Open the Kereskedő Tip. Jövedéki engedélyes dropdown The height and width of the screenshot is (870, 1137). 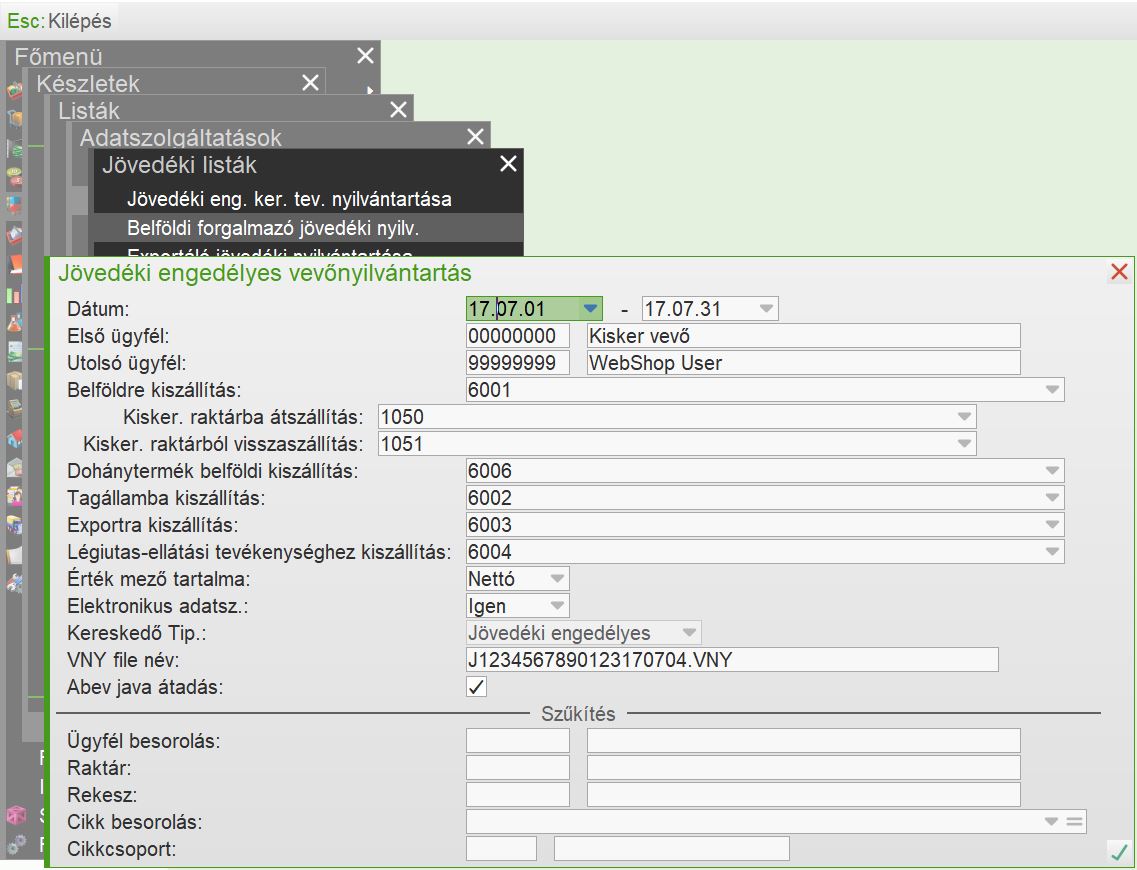[689, 633]
